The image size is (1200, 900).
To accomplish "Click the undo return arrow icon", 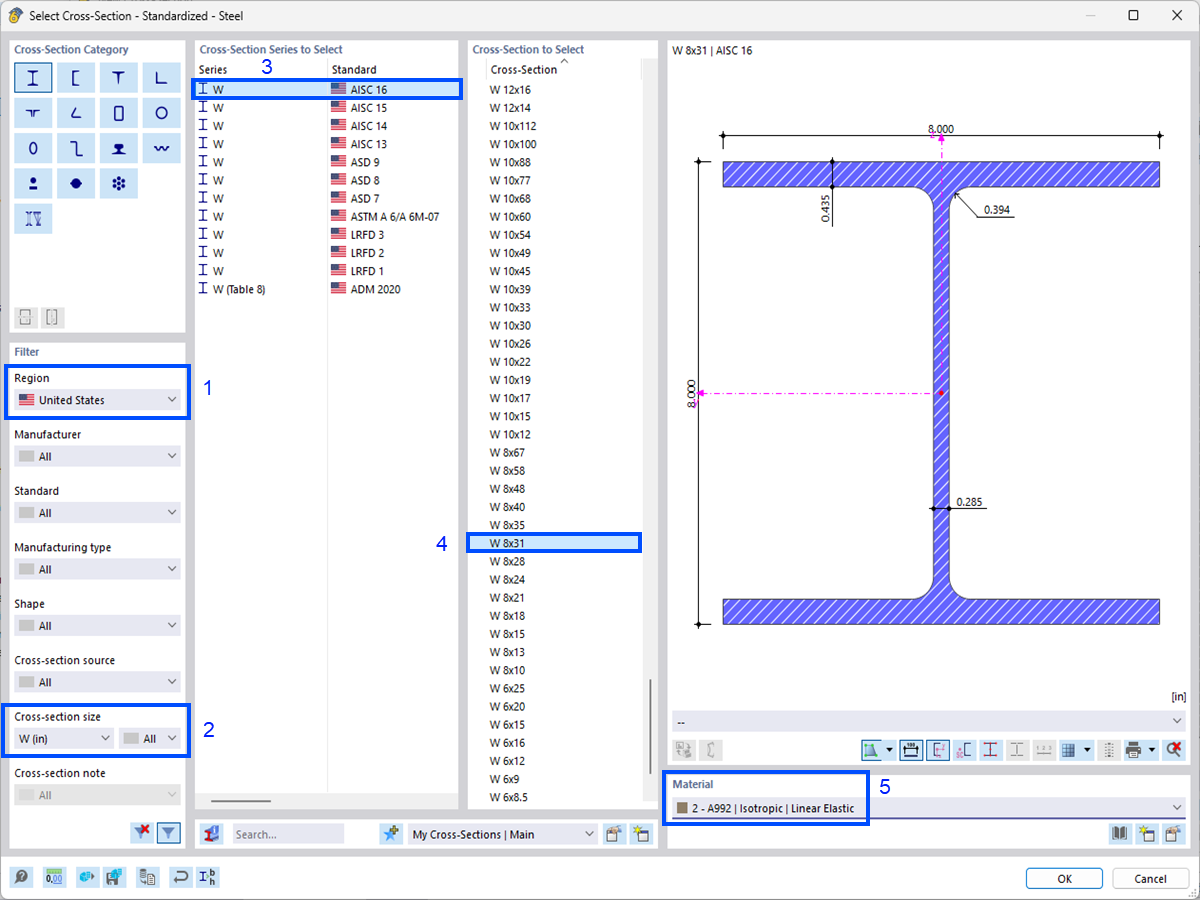I will click(180, 877).
